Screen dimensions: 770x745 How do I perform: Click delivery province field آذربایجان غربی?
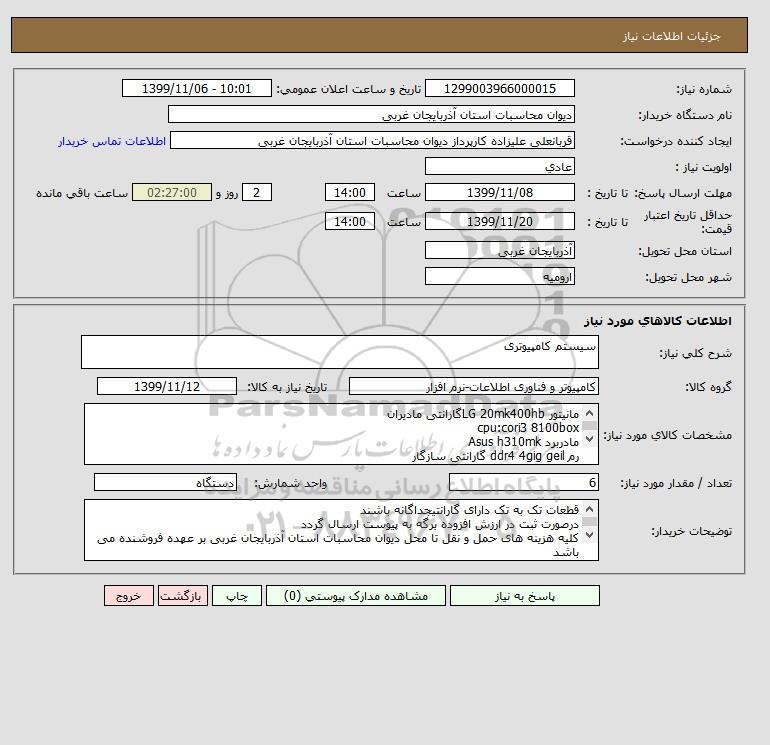(x=499, y=250)
